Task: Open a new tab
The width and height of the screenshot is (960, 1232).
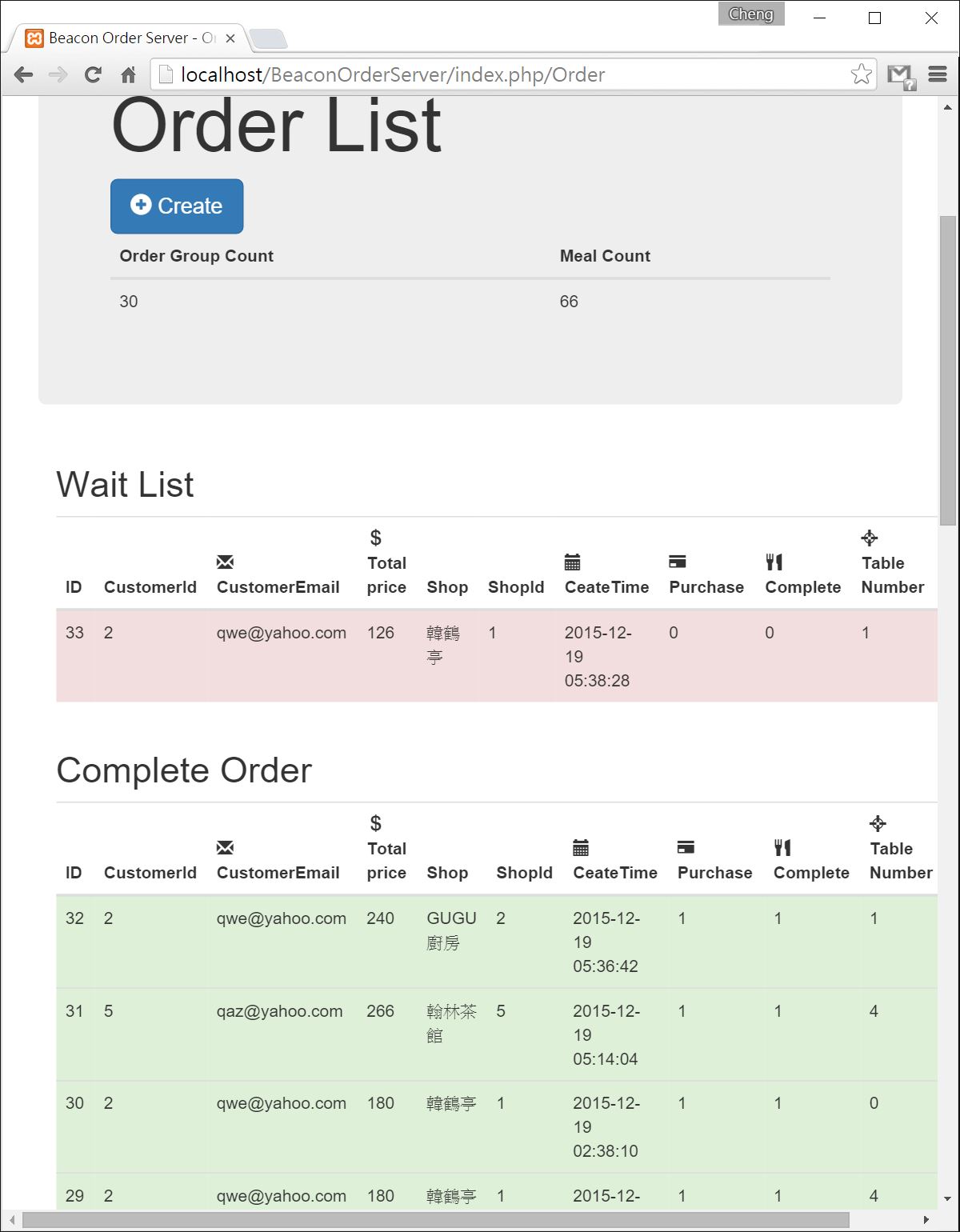Action: click(x=267, y=38)
